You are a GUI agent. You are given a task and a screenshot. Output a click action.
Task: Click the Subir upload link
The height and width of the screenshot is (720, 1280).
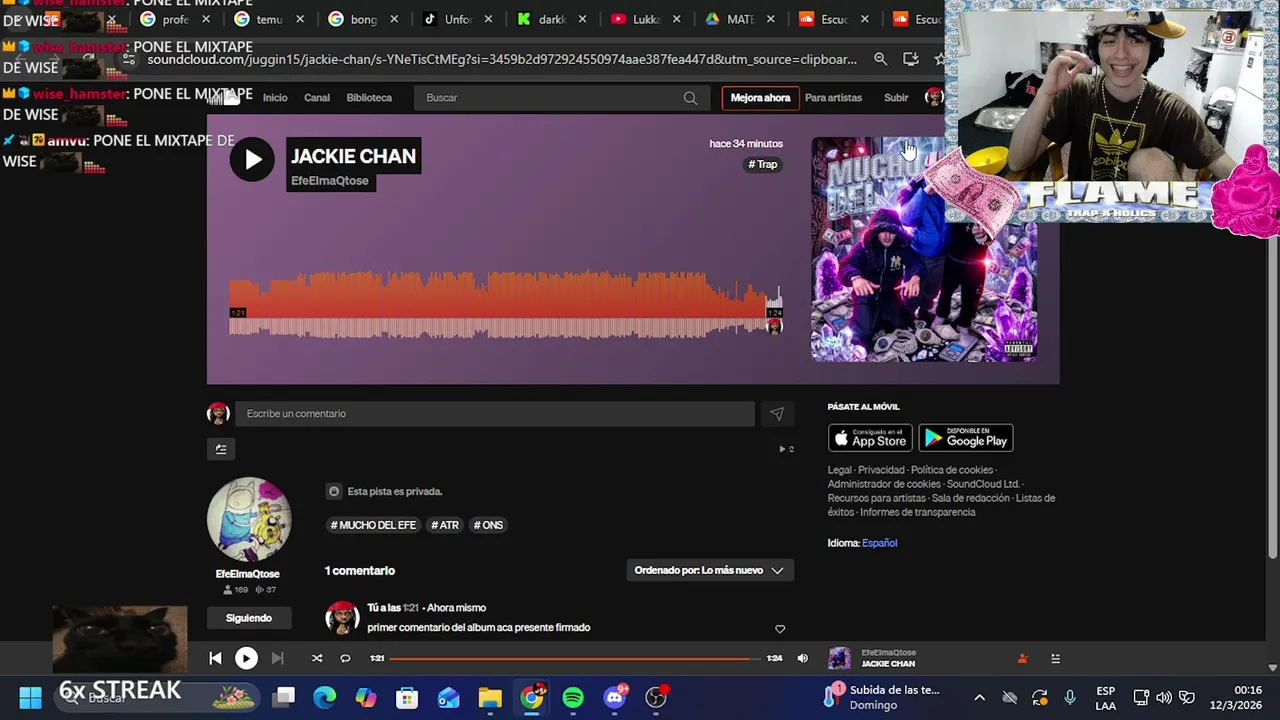click(896, 98)
